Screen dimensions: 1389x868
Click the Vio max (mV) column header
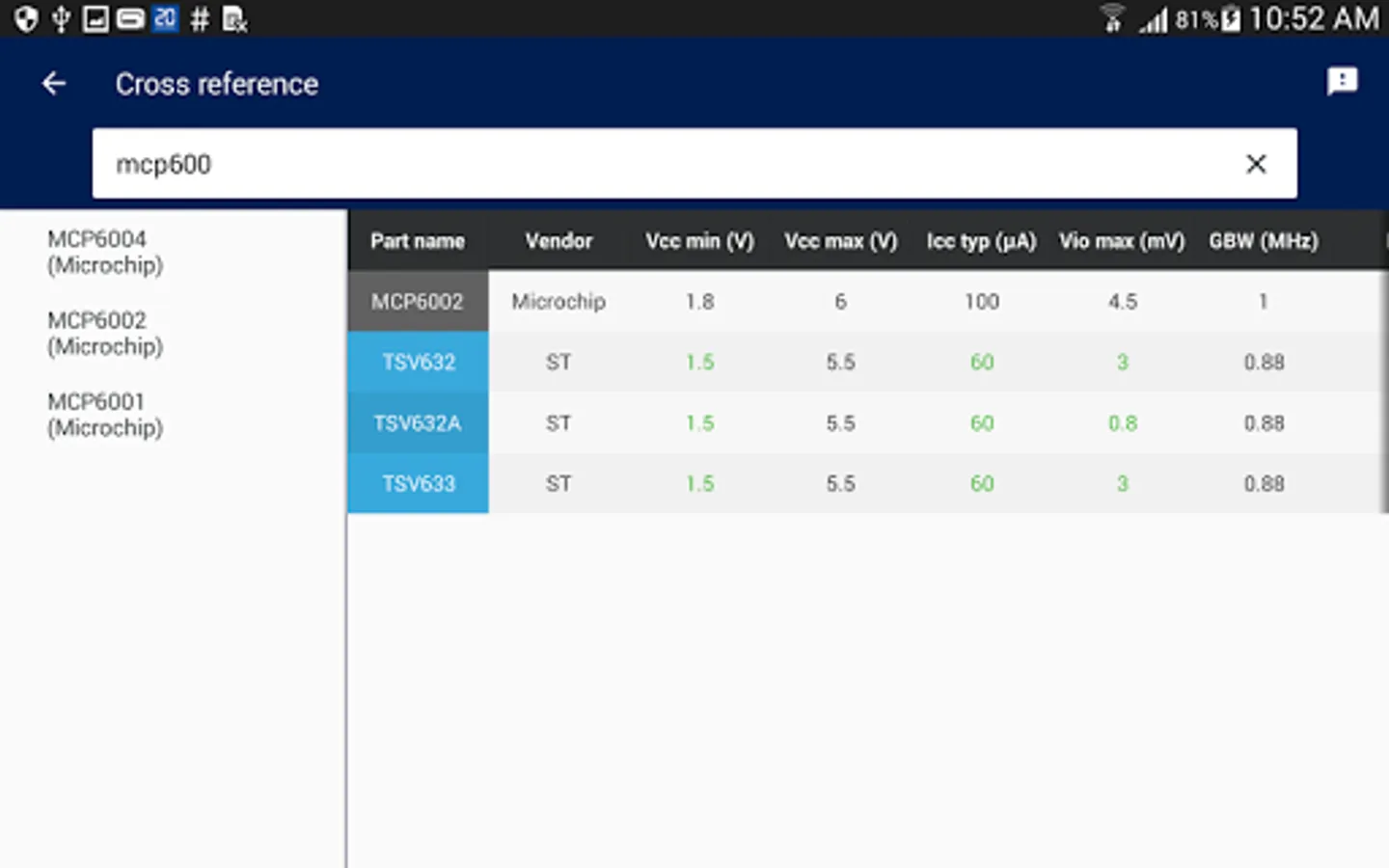pos(1122,241)
